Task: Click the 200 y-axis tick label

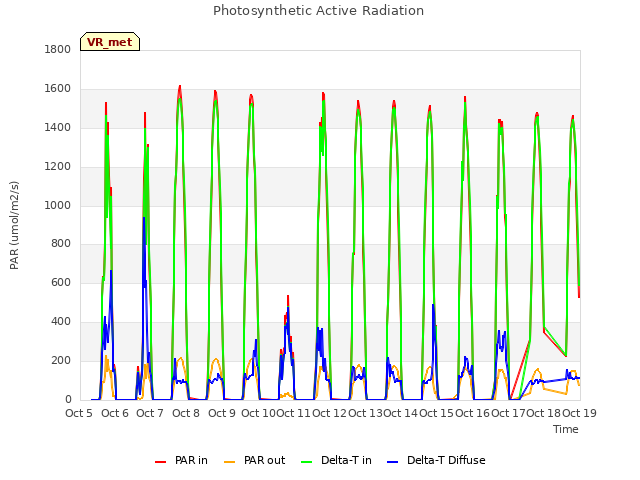Action: [x=61, y=360]
